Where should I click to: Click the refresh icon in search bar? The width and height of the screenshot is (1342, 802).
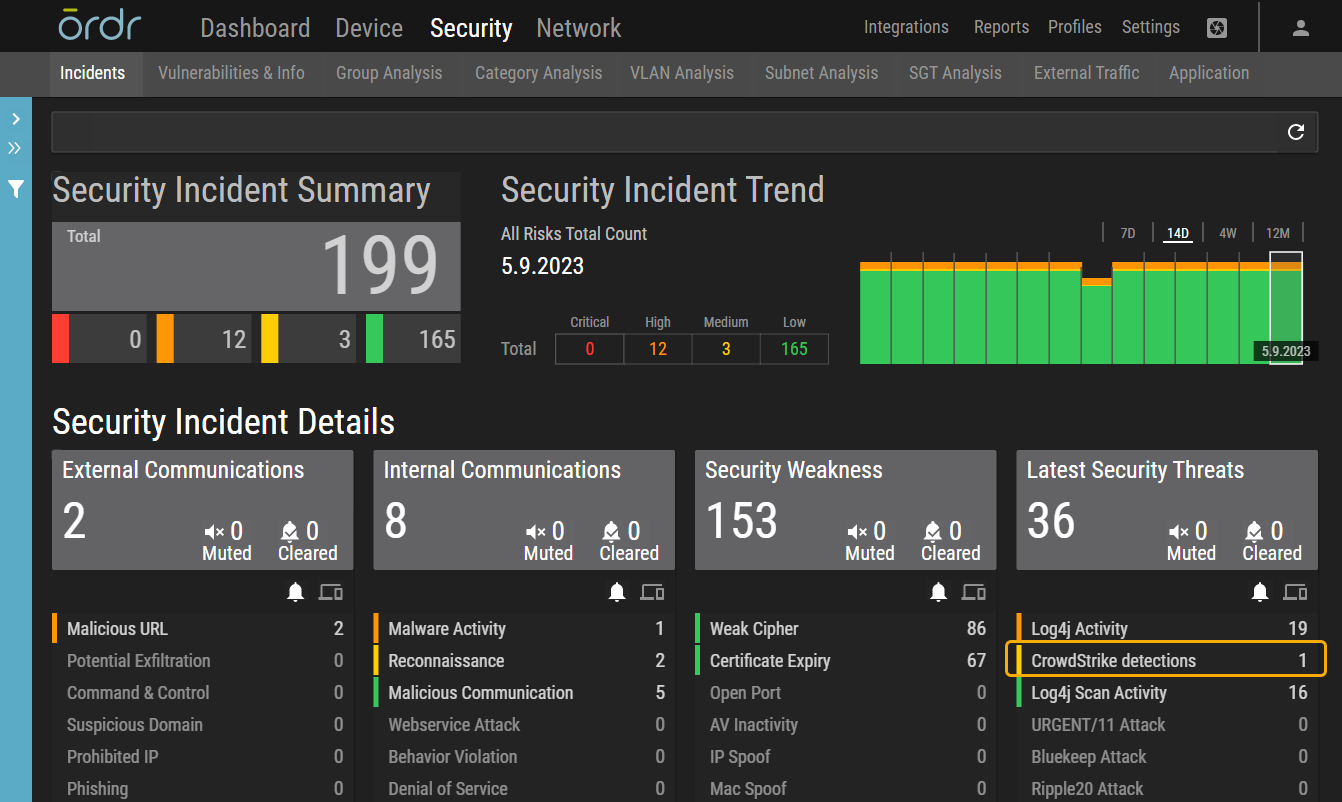point(1295,132)
